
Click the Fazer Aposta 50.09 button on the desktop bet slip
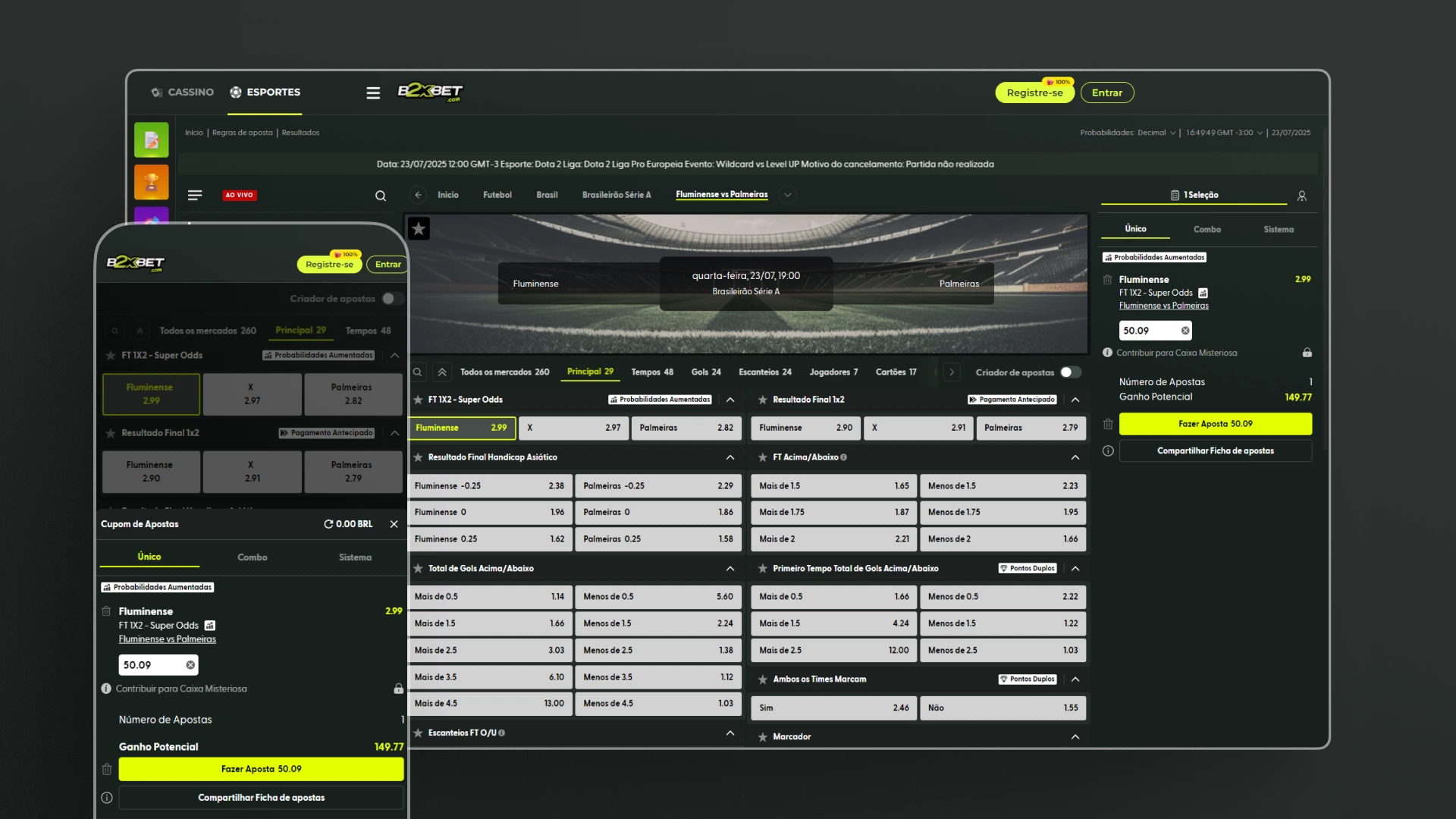[1215, 424]
